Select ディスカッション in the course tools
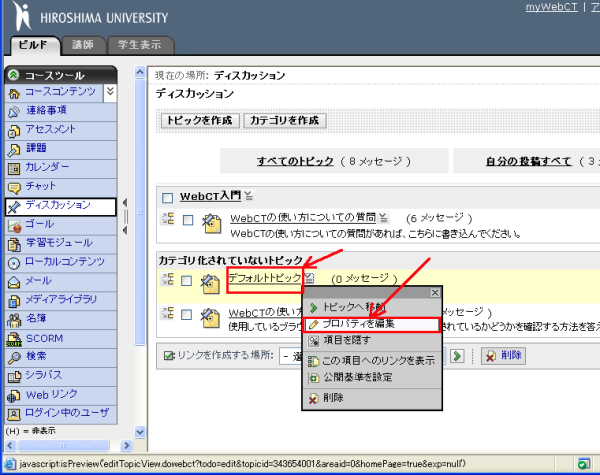The height and width of the screenshot is (475, 600). 58,205
